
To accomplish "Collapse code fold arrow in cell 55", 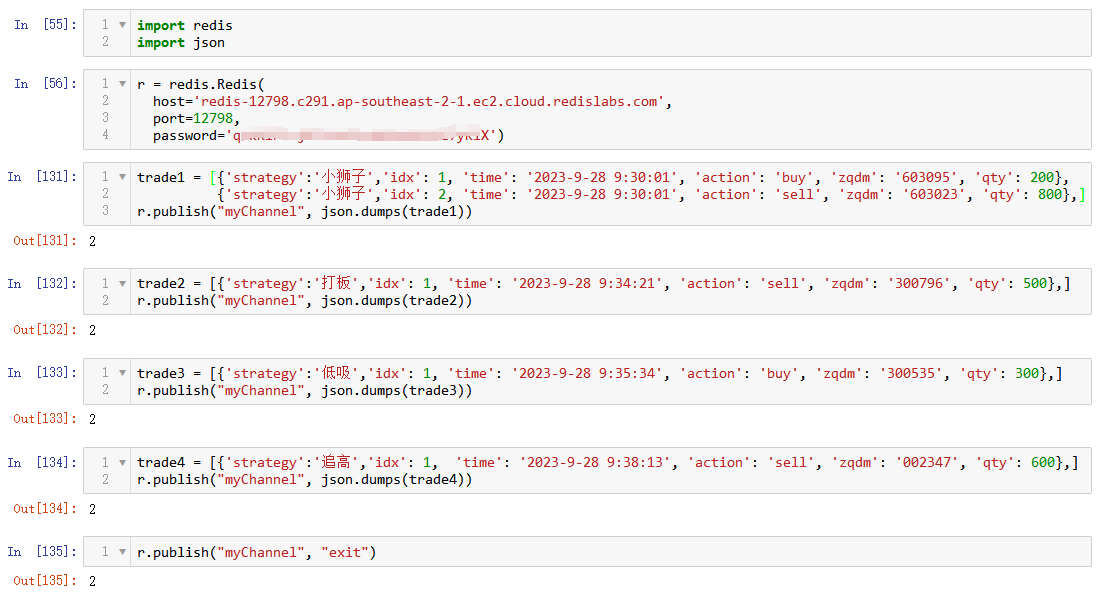I will 122,25.
